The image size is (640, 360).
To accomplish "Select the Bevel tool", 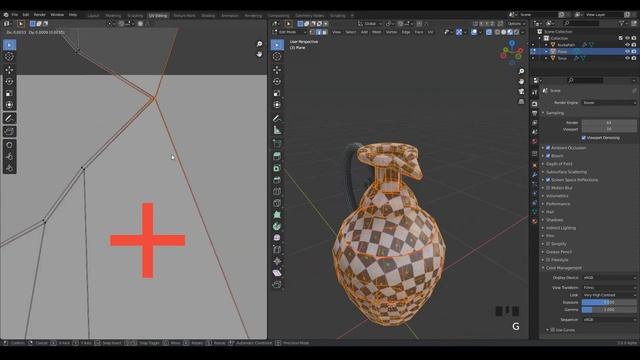I will [277, 180].
